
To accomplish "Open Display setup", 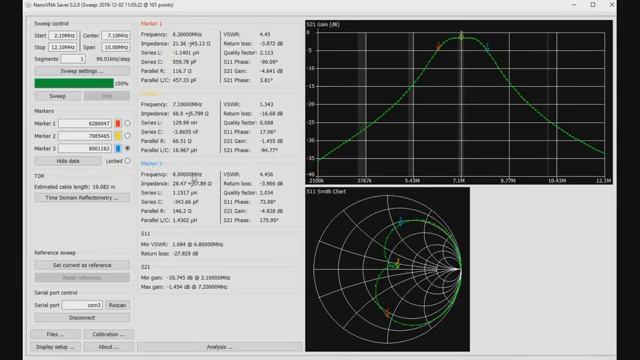I will coord(55,347).
